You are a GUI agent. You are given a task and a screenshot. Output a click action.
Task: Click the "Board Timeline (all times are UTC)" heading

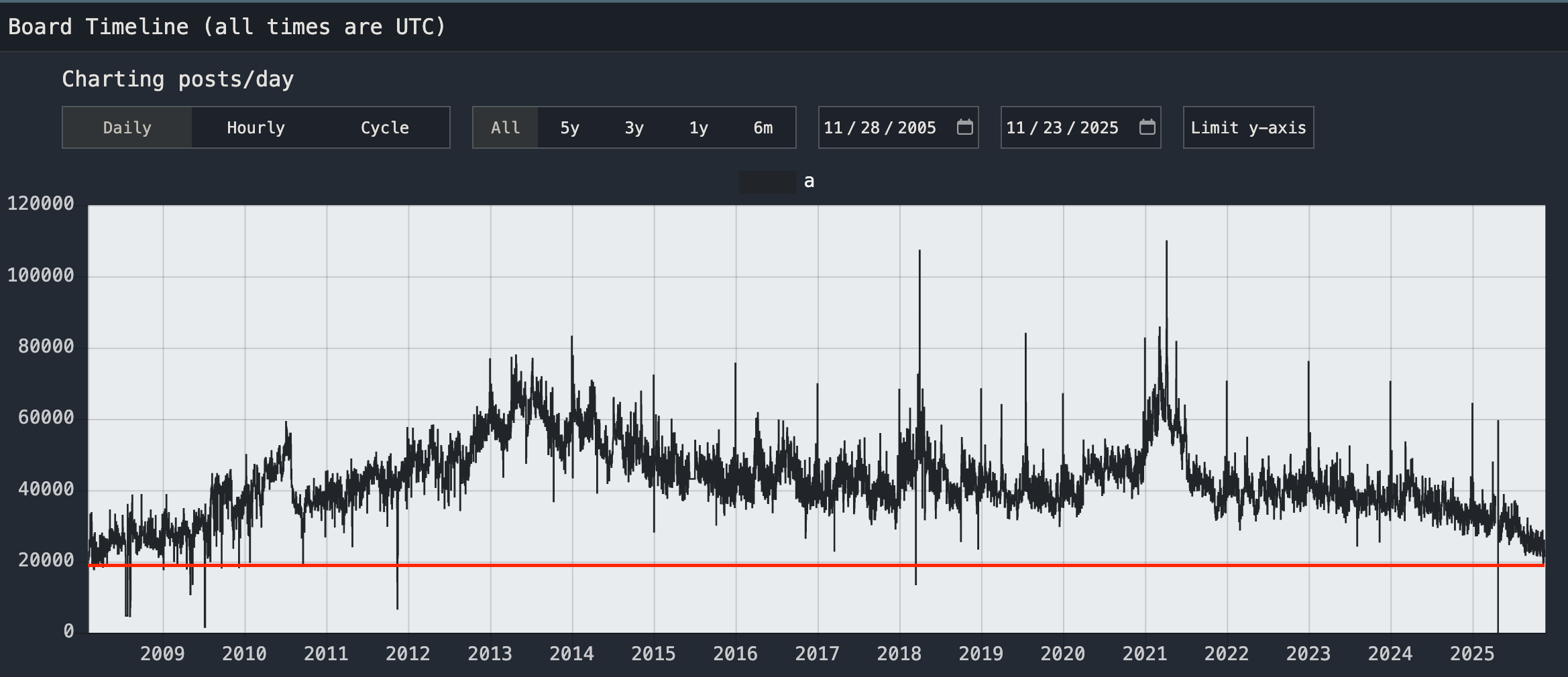pos(227,27)
